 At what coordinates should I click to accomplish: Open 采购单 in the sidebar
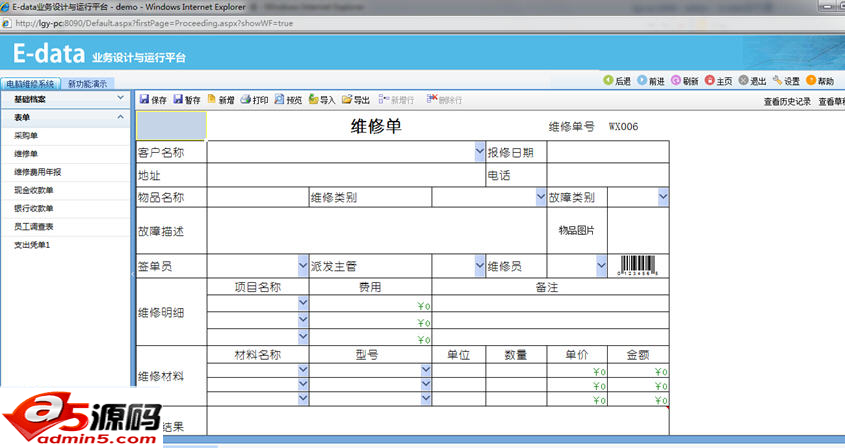(26, 135)
